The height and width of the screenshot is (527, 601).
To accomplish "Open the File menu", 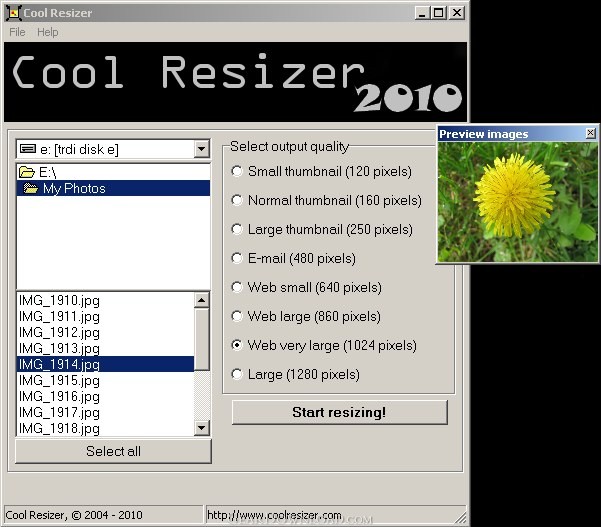I will point(17,32).
